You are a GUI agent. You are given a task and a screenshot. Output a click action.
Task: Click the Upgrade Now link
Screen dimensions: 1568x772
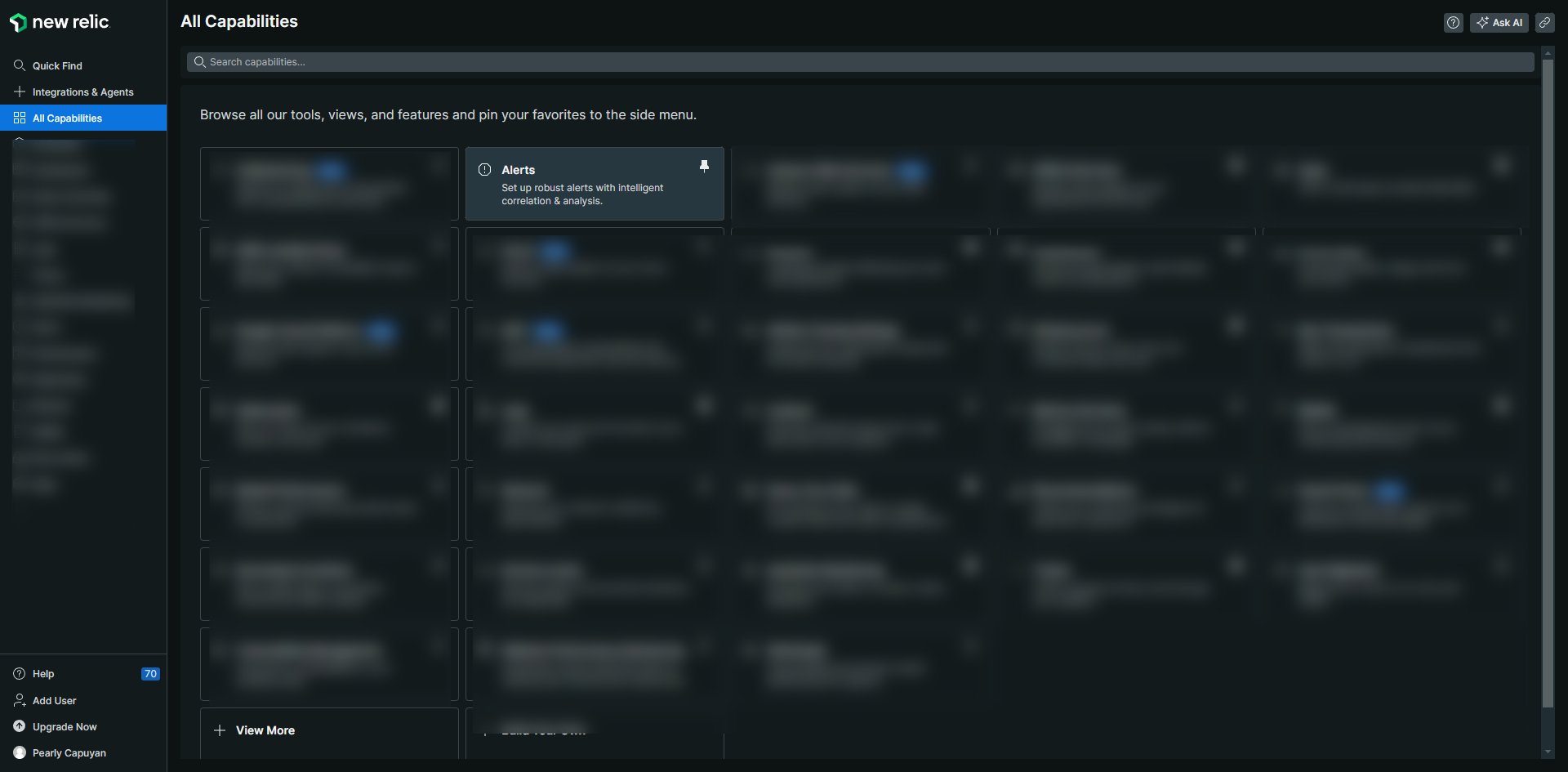83,726
